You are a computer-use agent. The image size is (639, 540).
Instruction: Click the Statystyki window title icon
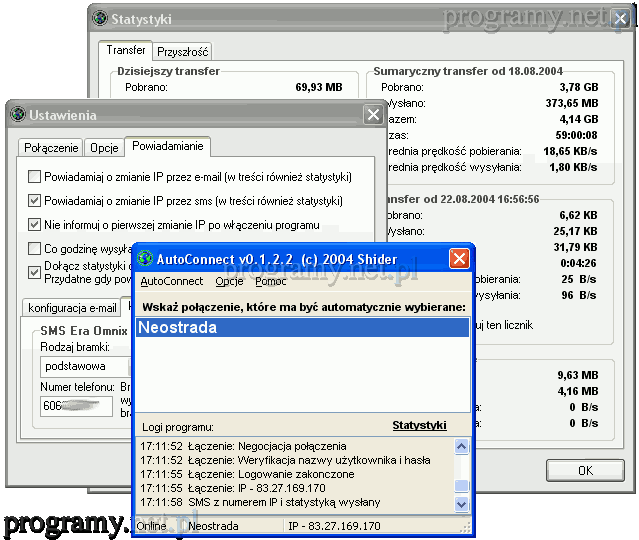tap(99, 18)
